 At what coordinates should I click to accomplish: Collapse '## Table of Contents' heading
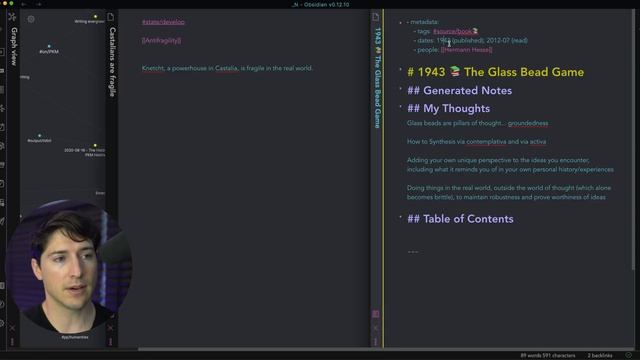pyautogui.click(x=400, y=216)
